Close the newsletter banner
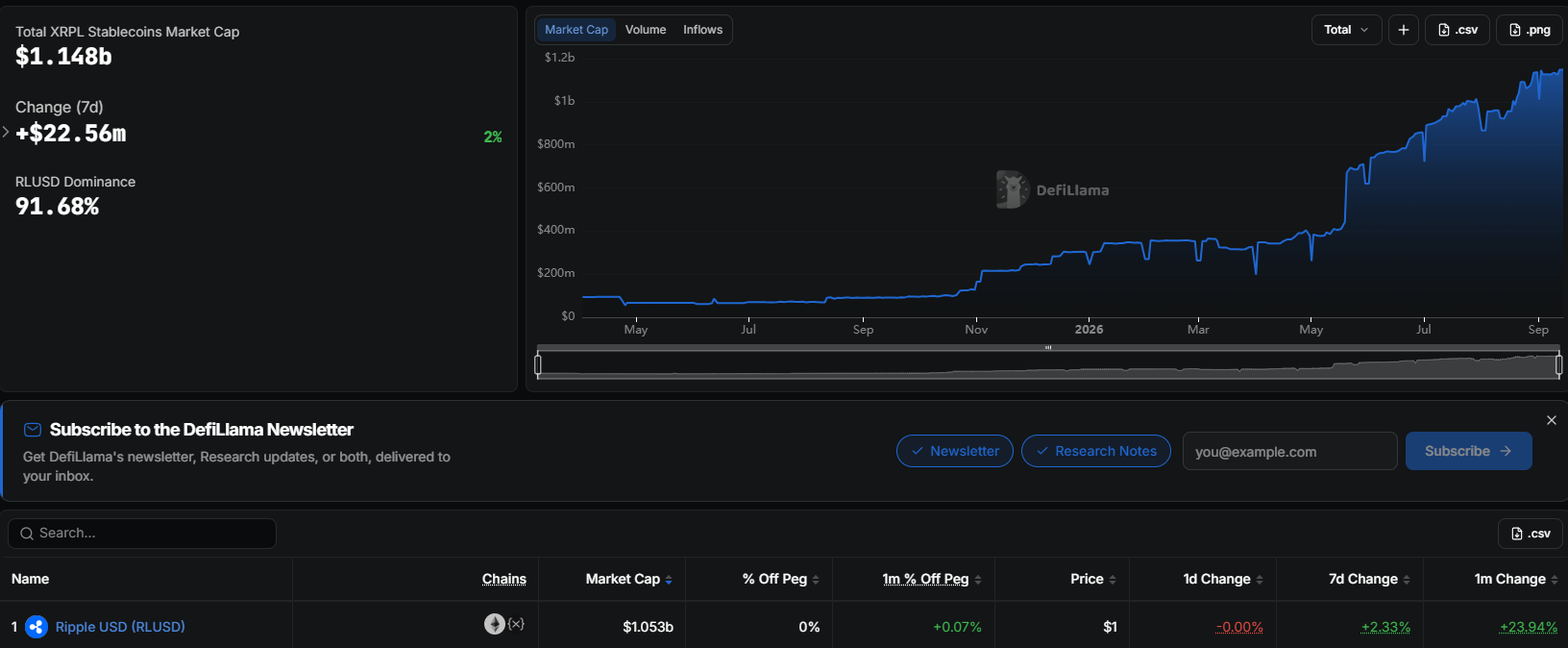Viewport: 1568px width, 648px height. [1552, 420]
